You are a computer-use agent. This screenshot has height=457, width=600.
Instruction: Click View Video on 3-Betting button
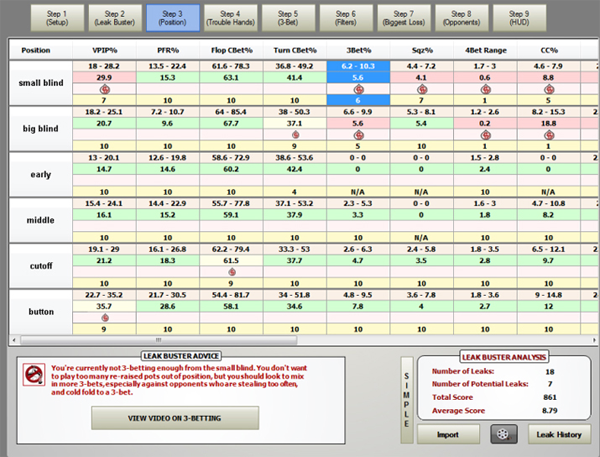click(x=175, y=418)
